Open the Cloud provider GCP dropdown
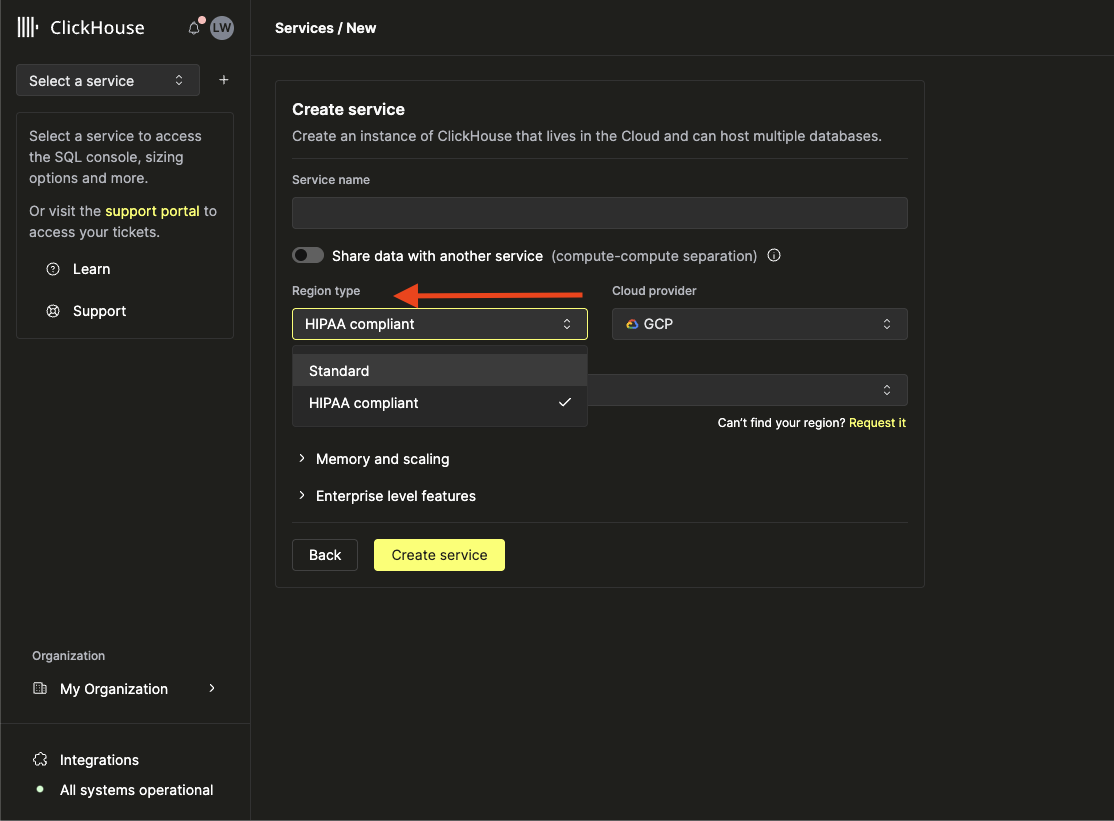This screenshot has height=821, width=1114. 759,324
